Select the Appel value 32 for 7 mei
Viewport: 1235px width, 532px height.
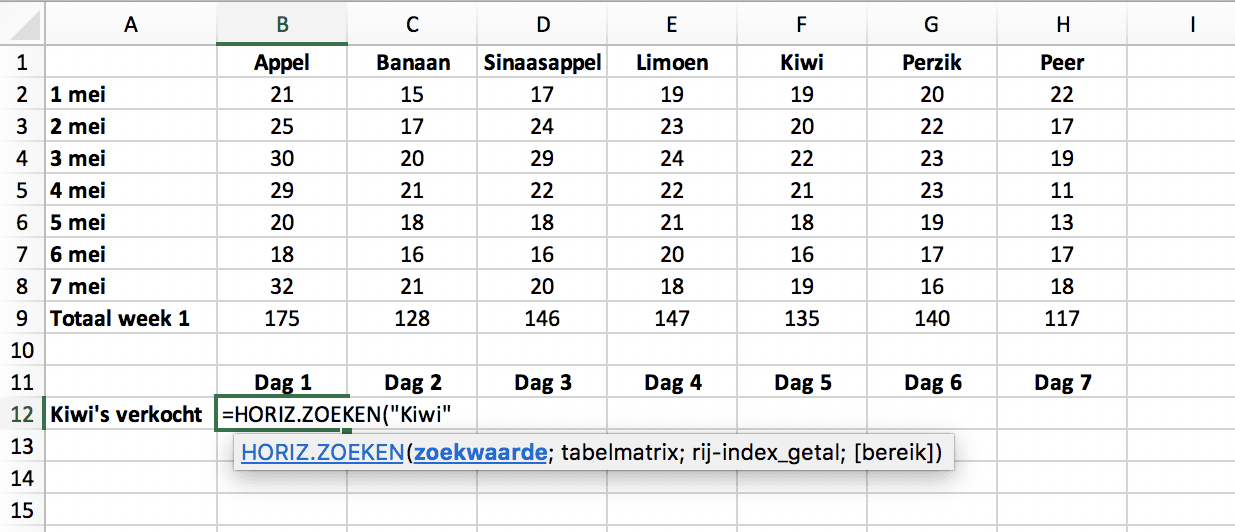coord(282,286)
